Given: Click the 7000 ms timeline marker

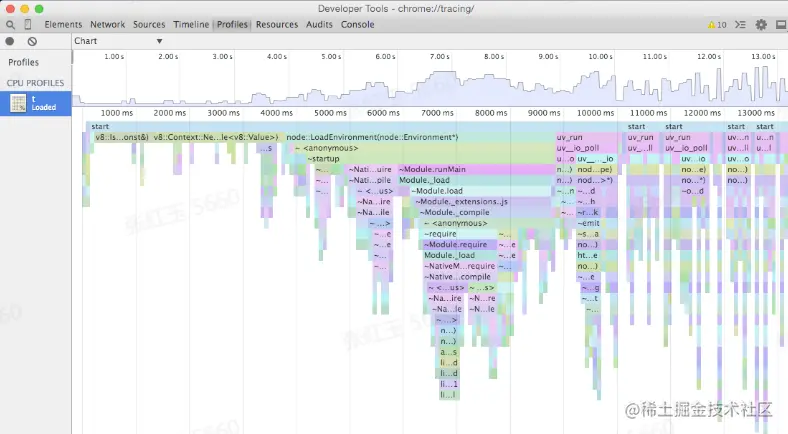Looking at the screenshot, I should point(437,113).
